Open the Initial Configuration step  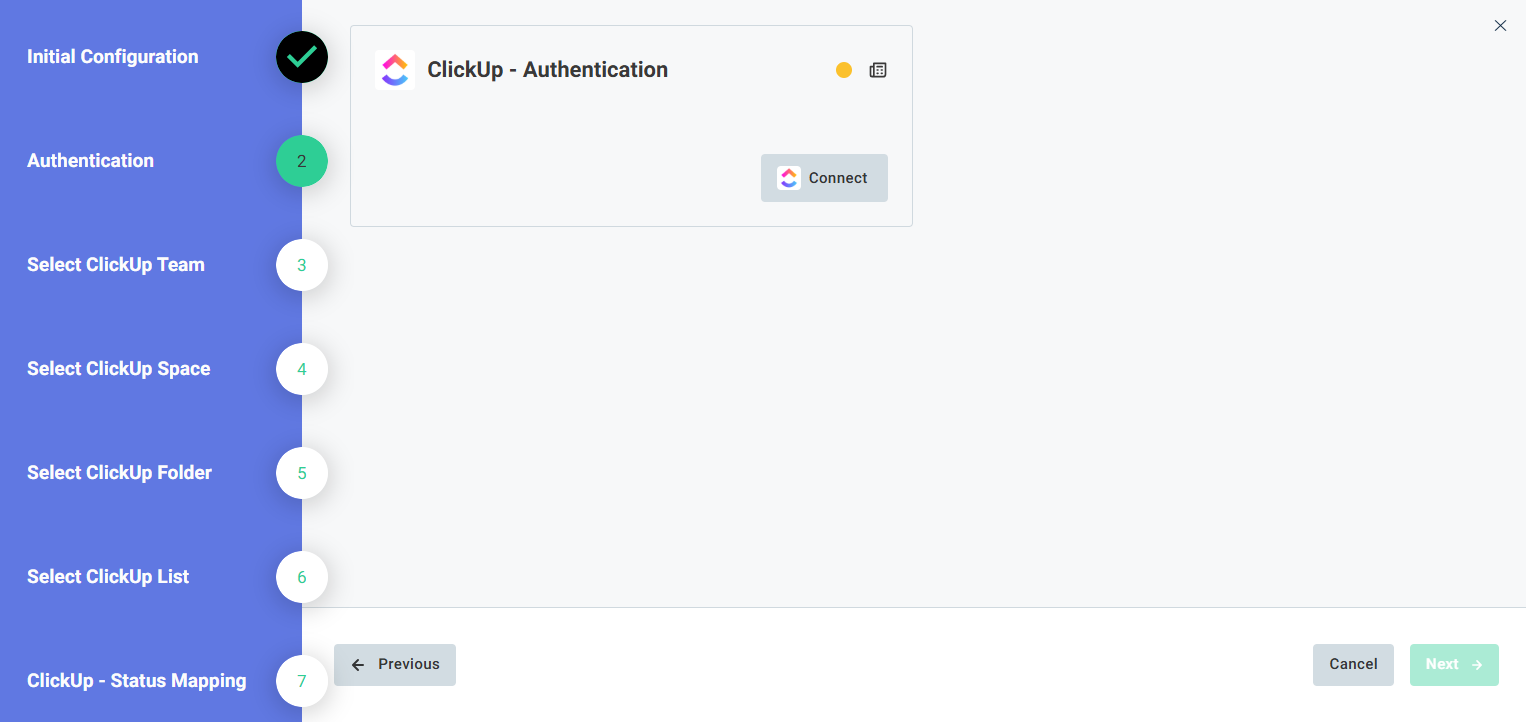[113, 57]
